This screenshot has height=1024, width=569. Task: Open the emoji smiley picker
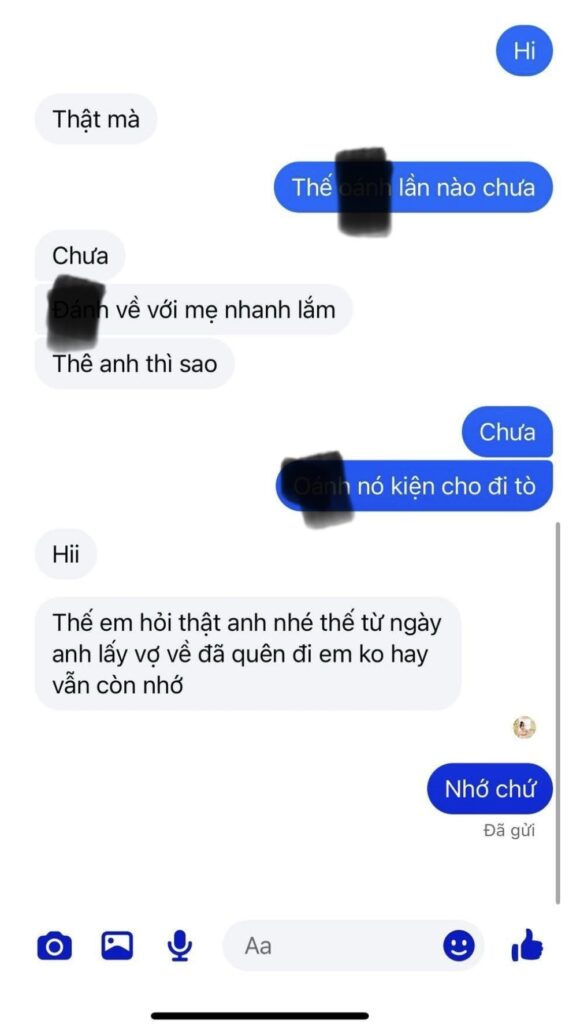click(459, 945)
